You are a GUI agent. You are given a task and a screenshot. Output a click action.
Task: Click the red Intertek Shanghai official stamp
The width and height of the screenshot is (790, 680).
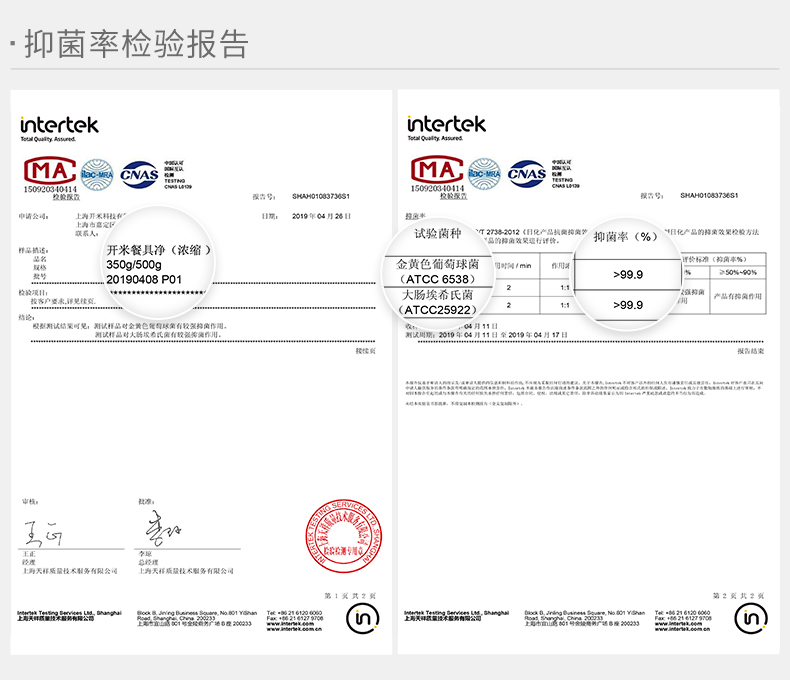pos(344,536)
